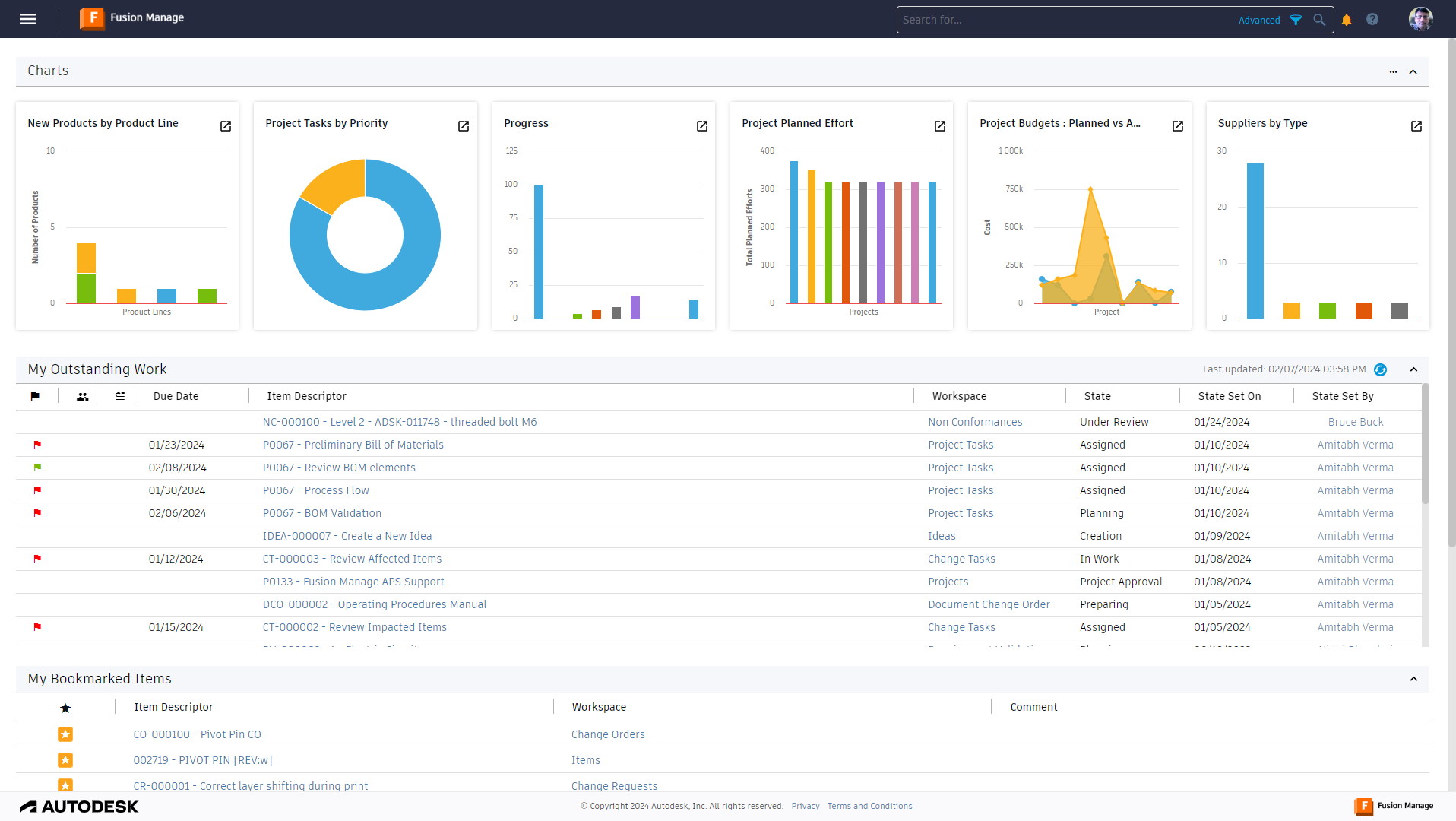Open the Charts overflow ellipsis menu
1456x821 pixels.
tap(1393, 71)
